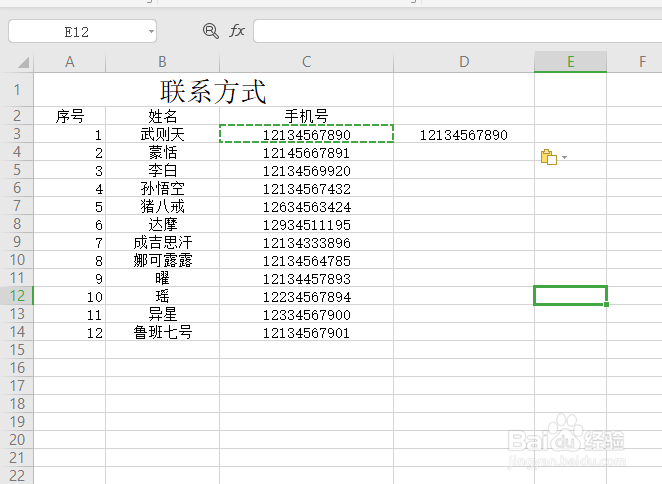Select phone number 12234567894
Viewport: 662px width, 484px height.
coord(307,296)
